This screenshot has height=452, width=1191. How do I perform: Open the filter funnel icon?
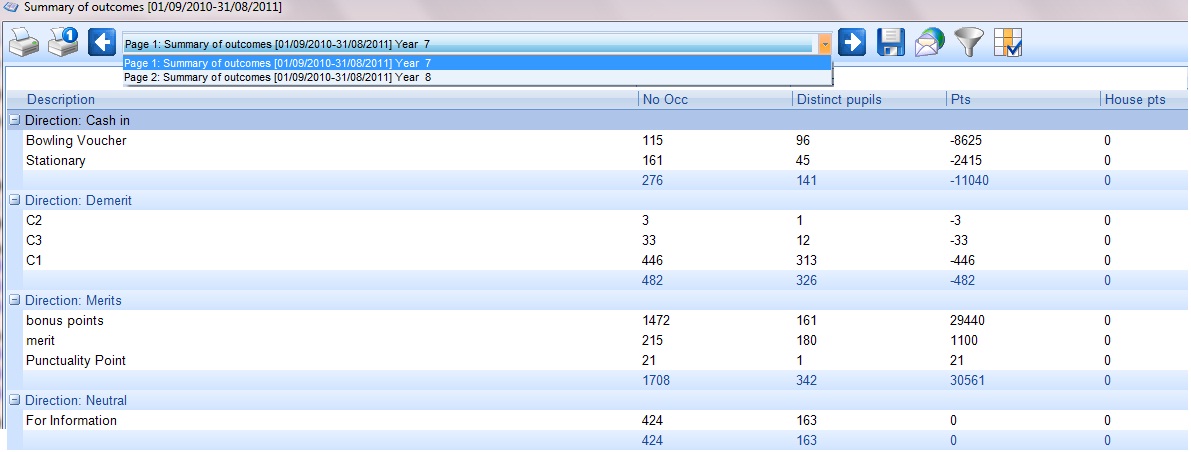click(x=968, y=43)
